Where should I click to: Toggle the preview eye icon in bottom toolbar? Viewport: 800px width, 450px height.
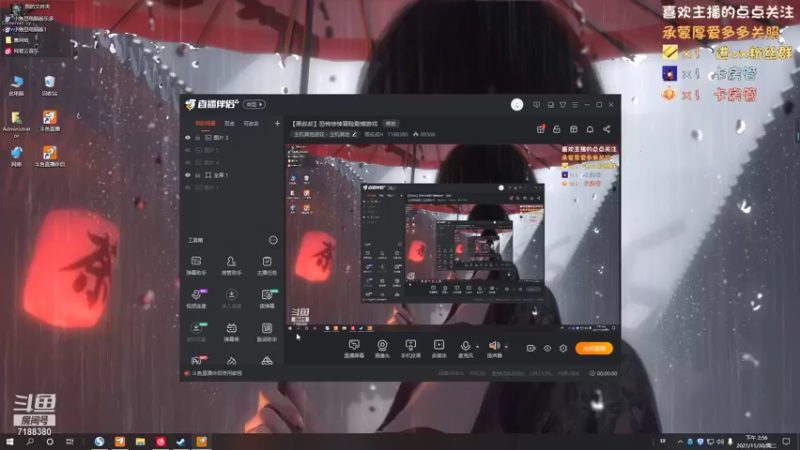[x=547, y=348]
